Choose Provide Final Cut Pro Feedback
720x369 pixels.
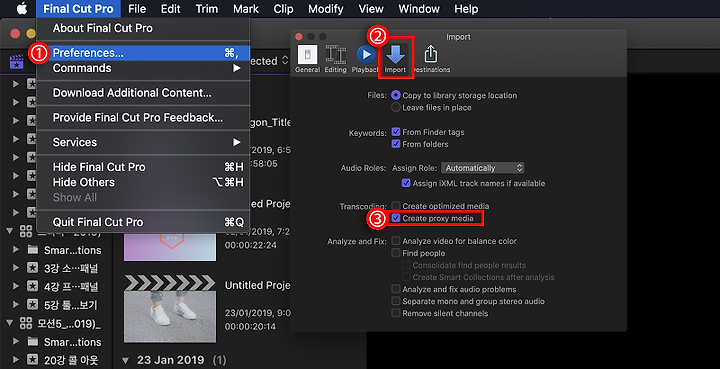143,118
